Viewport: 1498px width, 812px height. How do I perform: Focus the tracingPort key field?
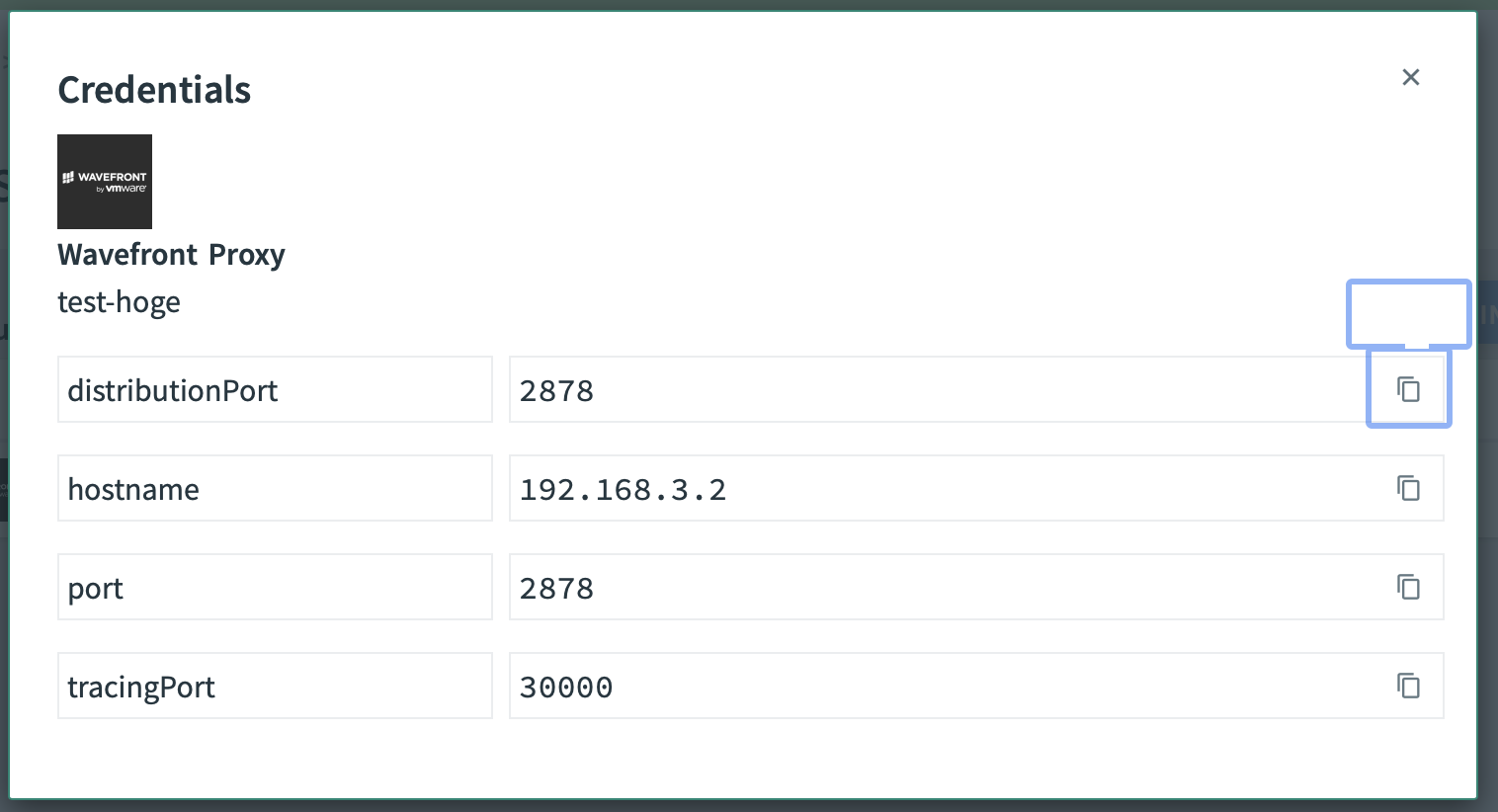click(x=275, y=686)
